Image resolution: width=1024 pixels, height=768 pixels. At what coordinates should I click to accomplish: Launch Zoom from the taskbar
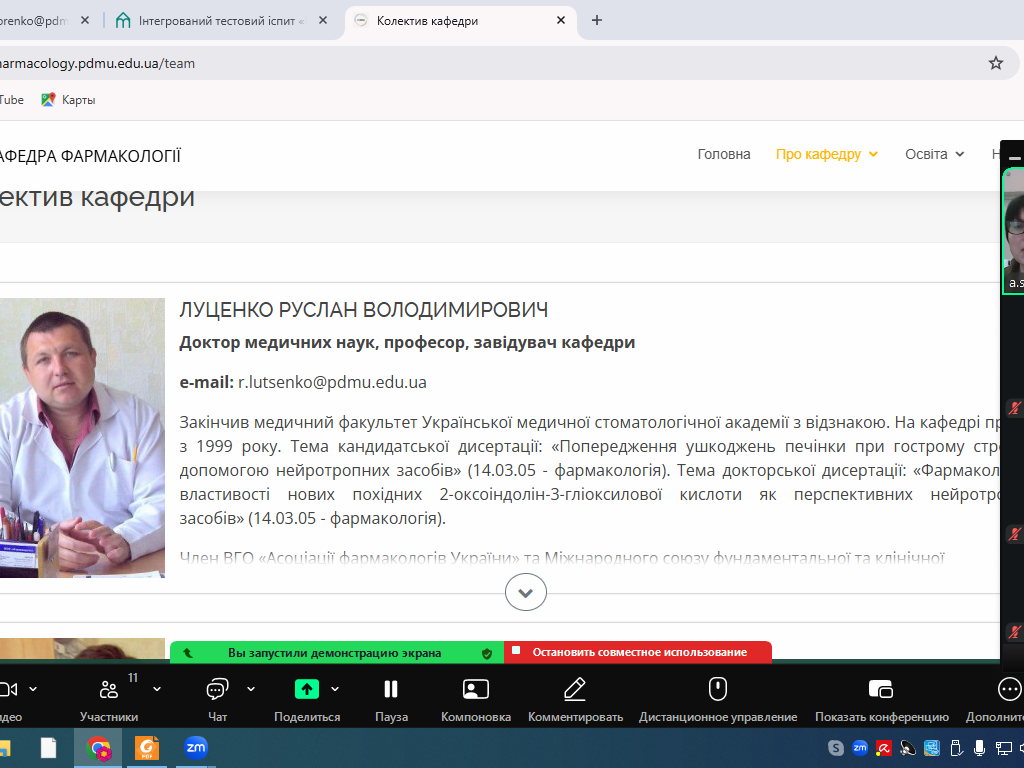click(x=197, y=747)
